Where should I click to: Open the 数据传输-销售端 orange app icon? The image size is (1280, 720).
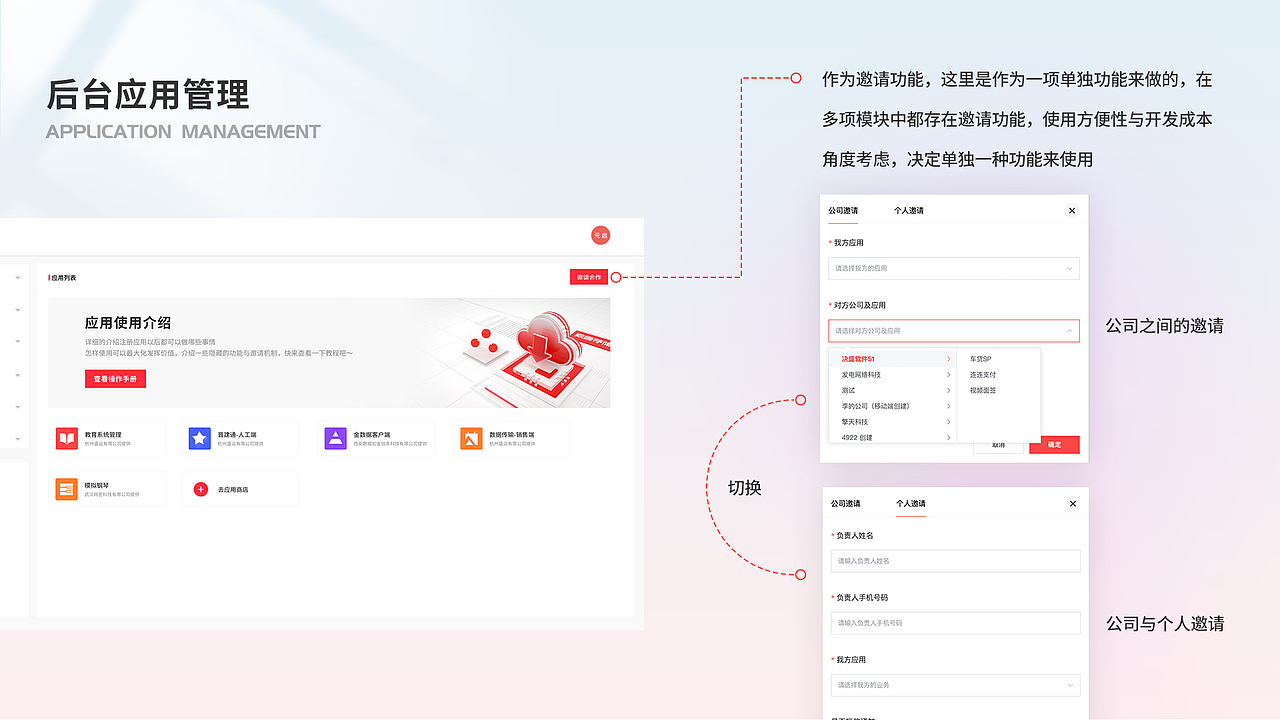470,437
